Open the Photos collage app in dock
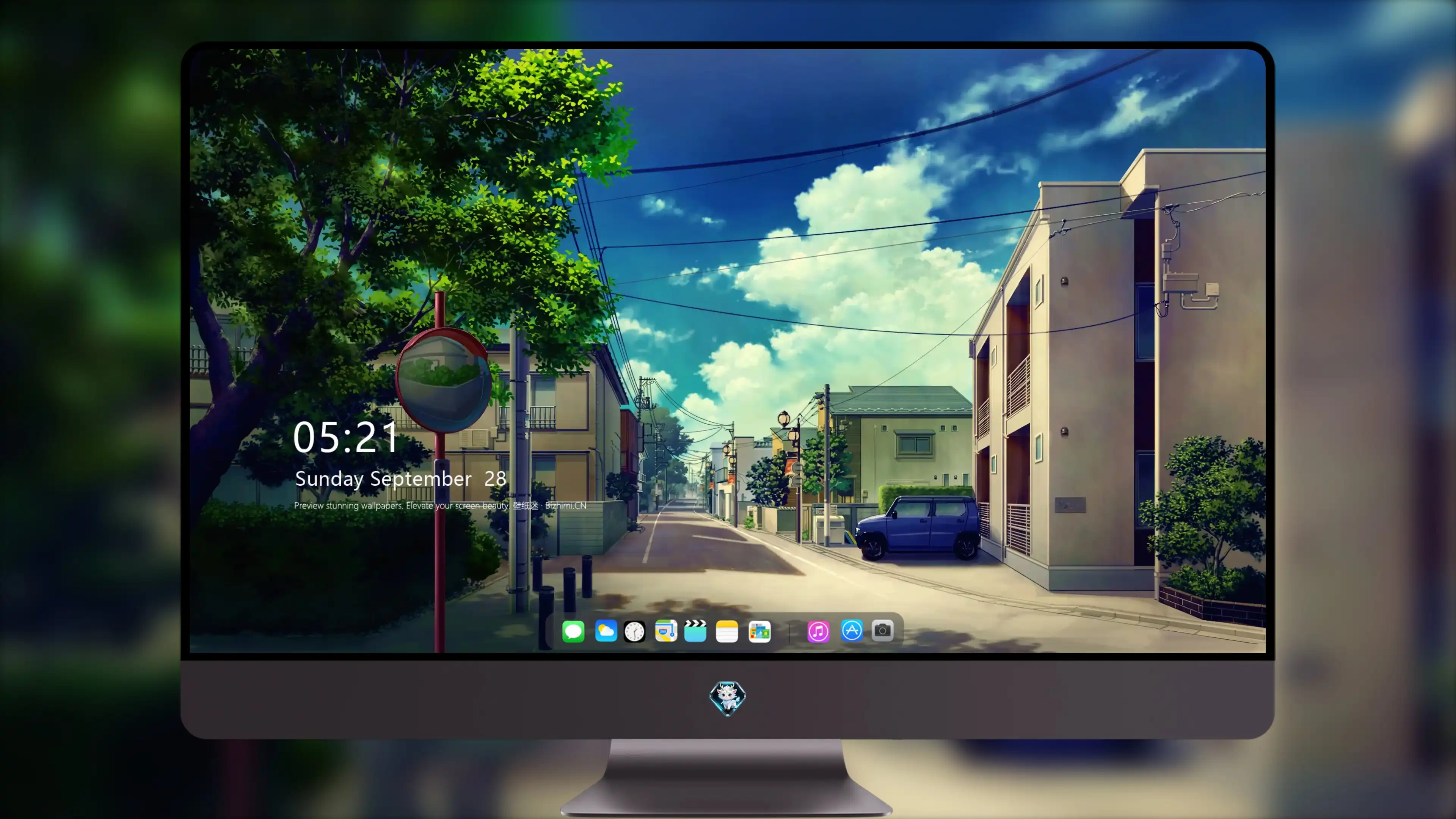 759,631
